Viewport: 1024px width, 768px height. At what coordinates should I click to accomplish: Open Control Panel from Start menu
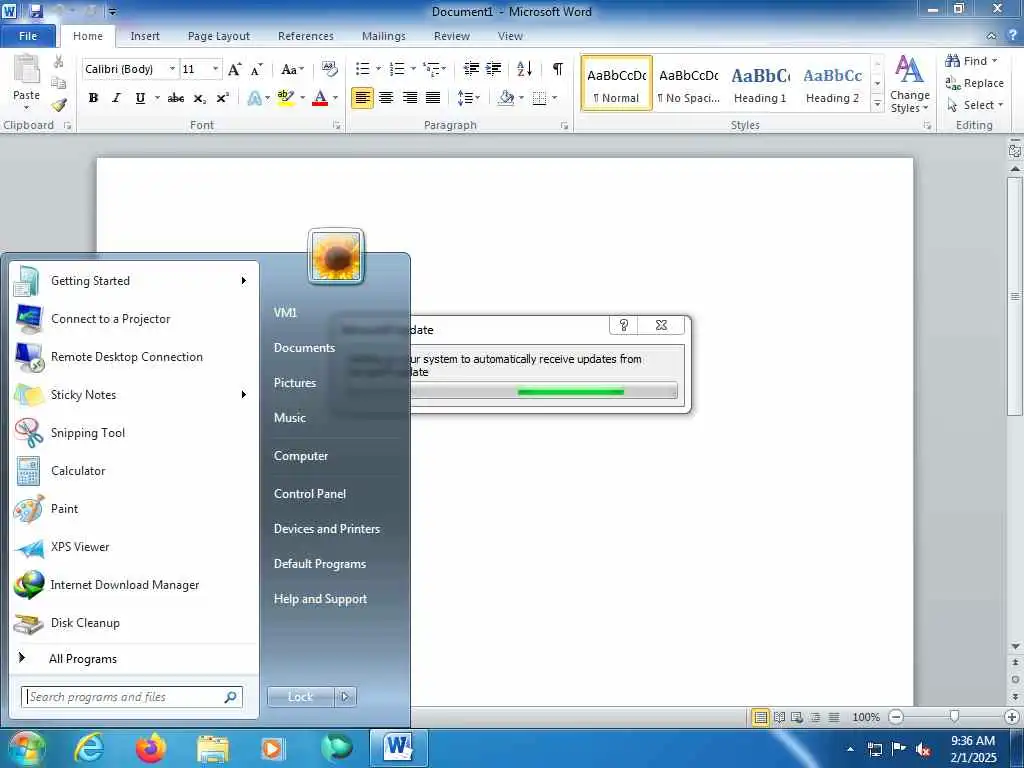[x=310, y=494]
